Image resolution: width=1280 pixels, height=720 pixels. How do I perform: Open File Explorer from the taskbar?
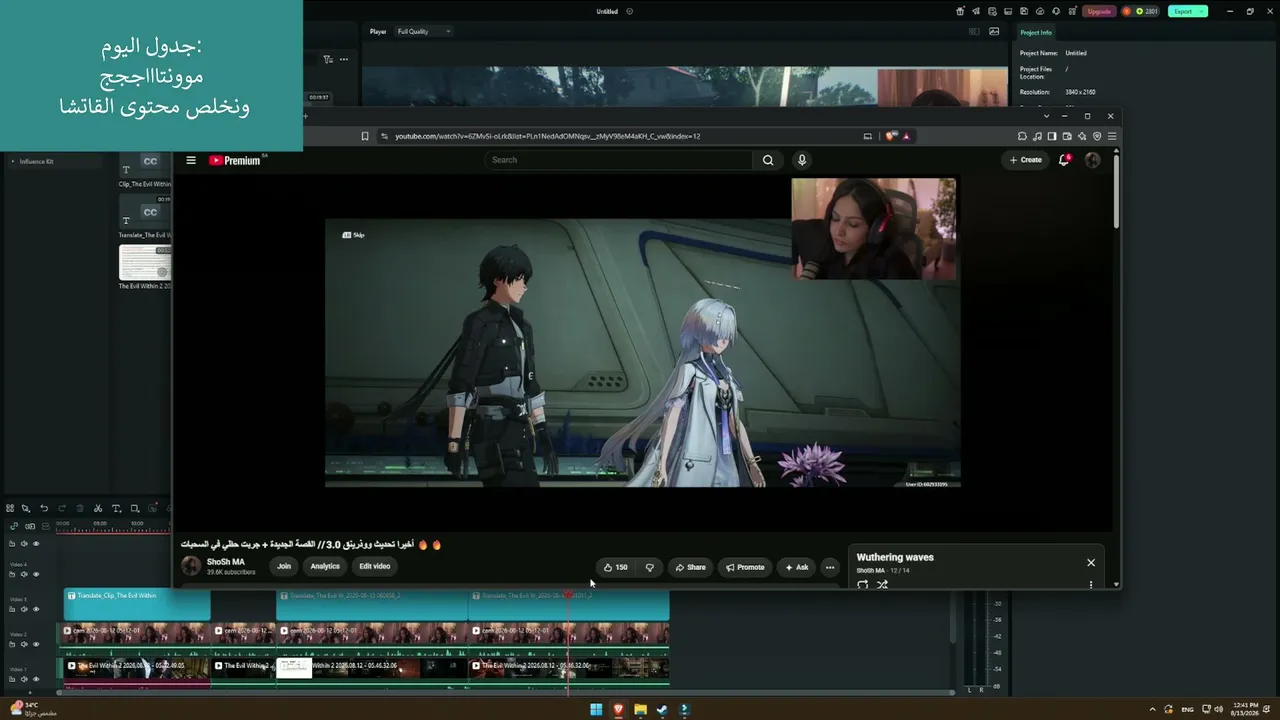(640, 710)
